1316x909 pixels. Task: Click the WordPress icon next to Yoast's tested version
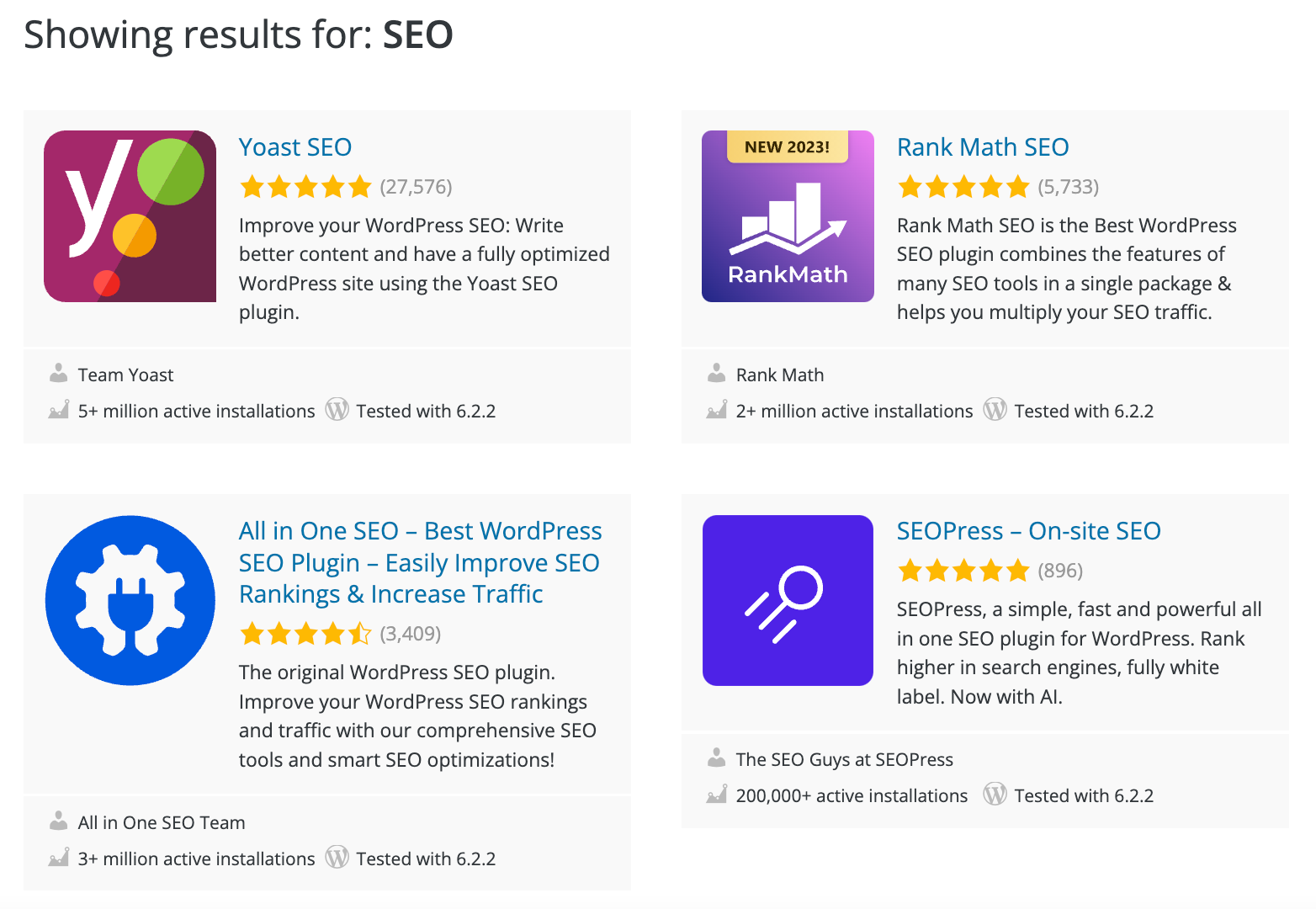(337, 410)
